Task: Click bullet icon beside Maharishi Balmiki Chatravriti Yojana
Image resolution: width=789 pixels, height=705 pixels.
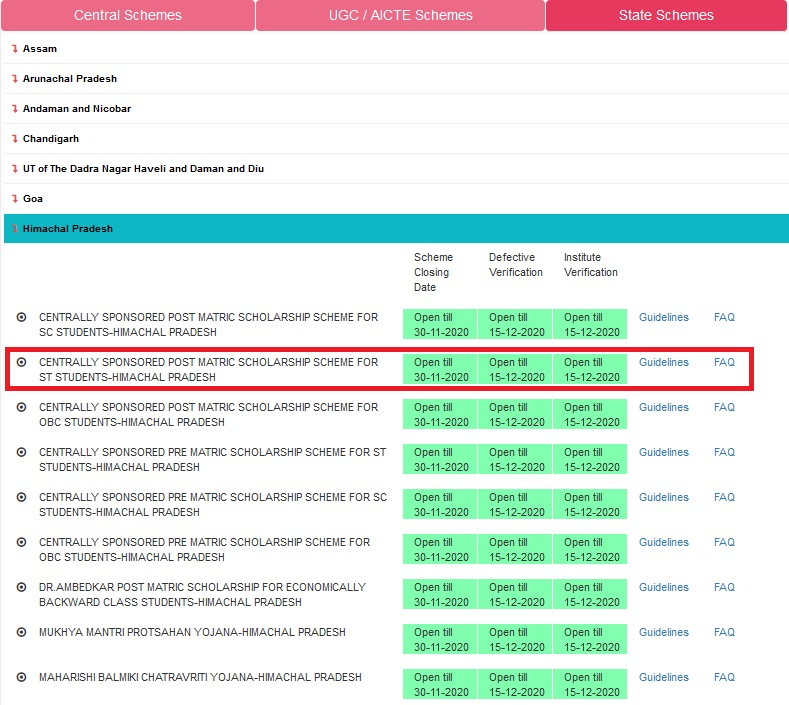Action: (21, 677)
